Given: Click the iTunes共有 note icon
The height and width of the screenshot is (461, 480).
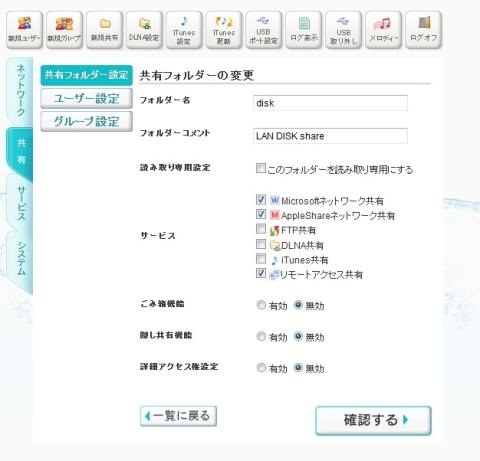Looking at the screenshot, I should click(x=274, y=260).
